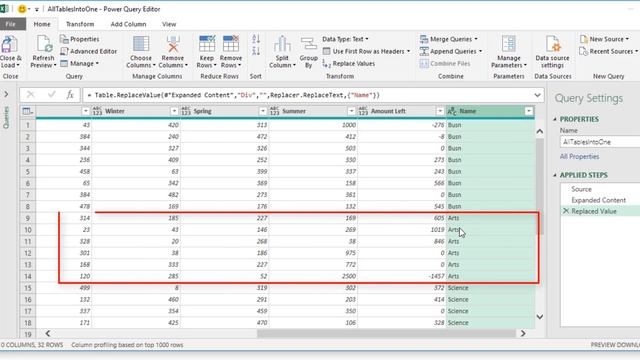The image size is (640, 360).
Task: Click the smiley feedback icon in the title bar
Action: pos(22,9)
